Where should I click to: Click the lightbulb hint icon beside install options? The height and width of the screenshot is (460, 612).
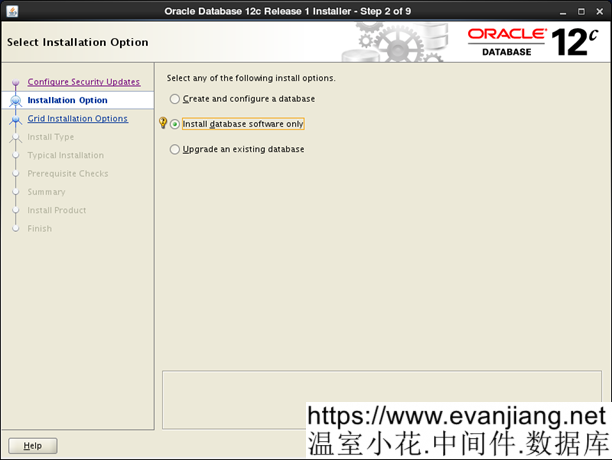(x=163, y=124)
